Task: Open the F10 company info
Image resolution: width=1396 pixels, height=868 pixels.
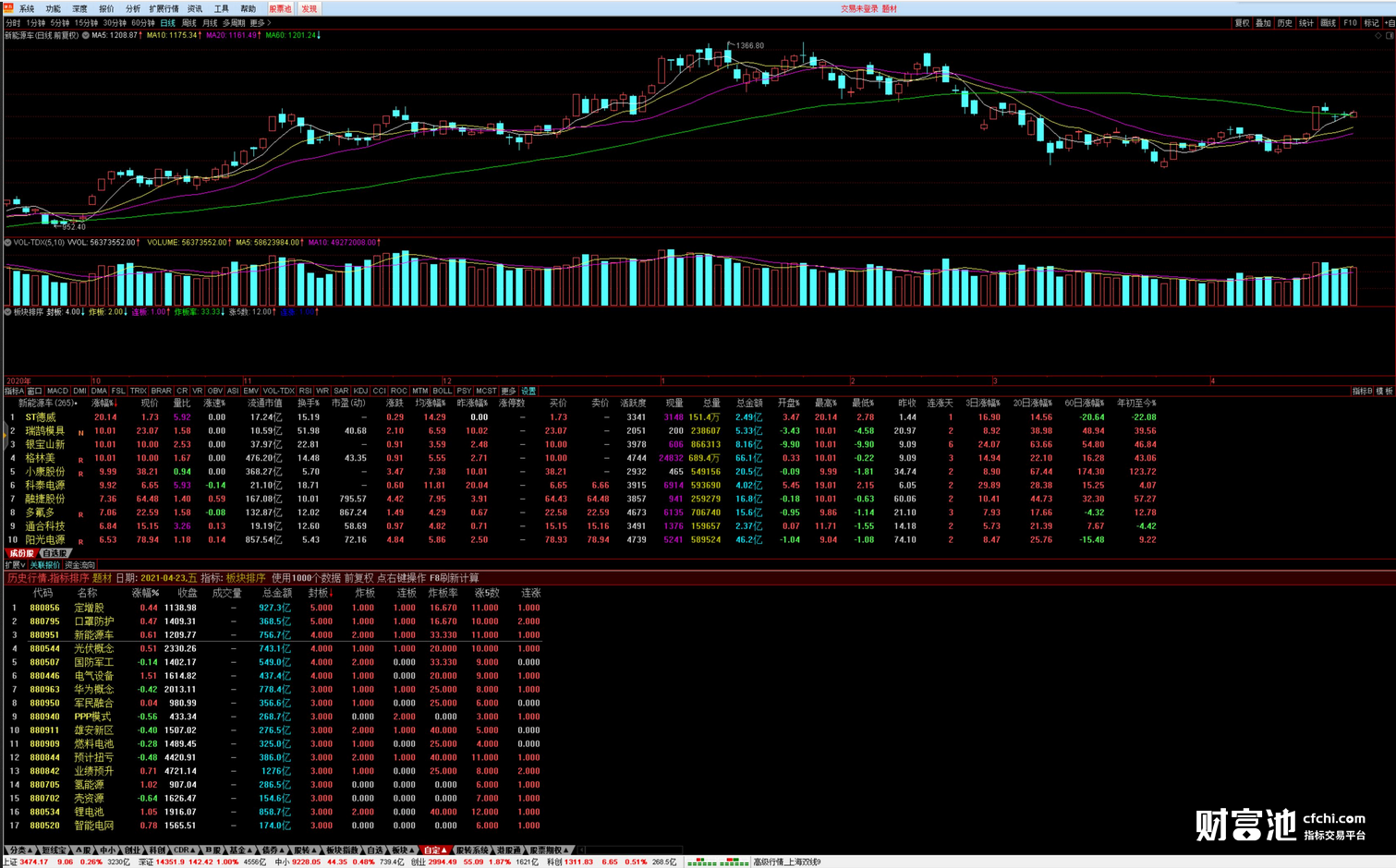Action: pos(1350,23)
